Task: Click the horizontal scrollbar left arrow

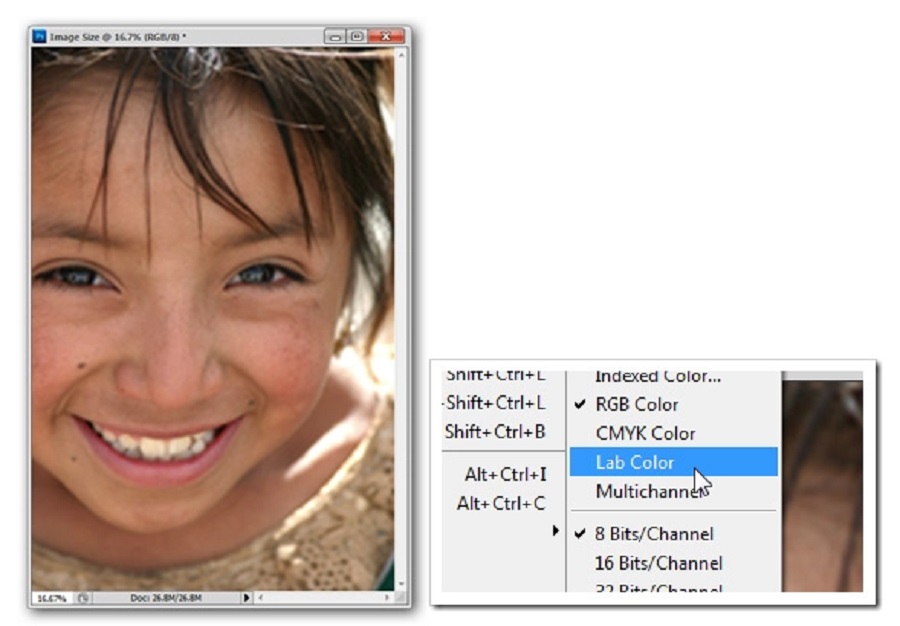Action: coord(261,598)
